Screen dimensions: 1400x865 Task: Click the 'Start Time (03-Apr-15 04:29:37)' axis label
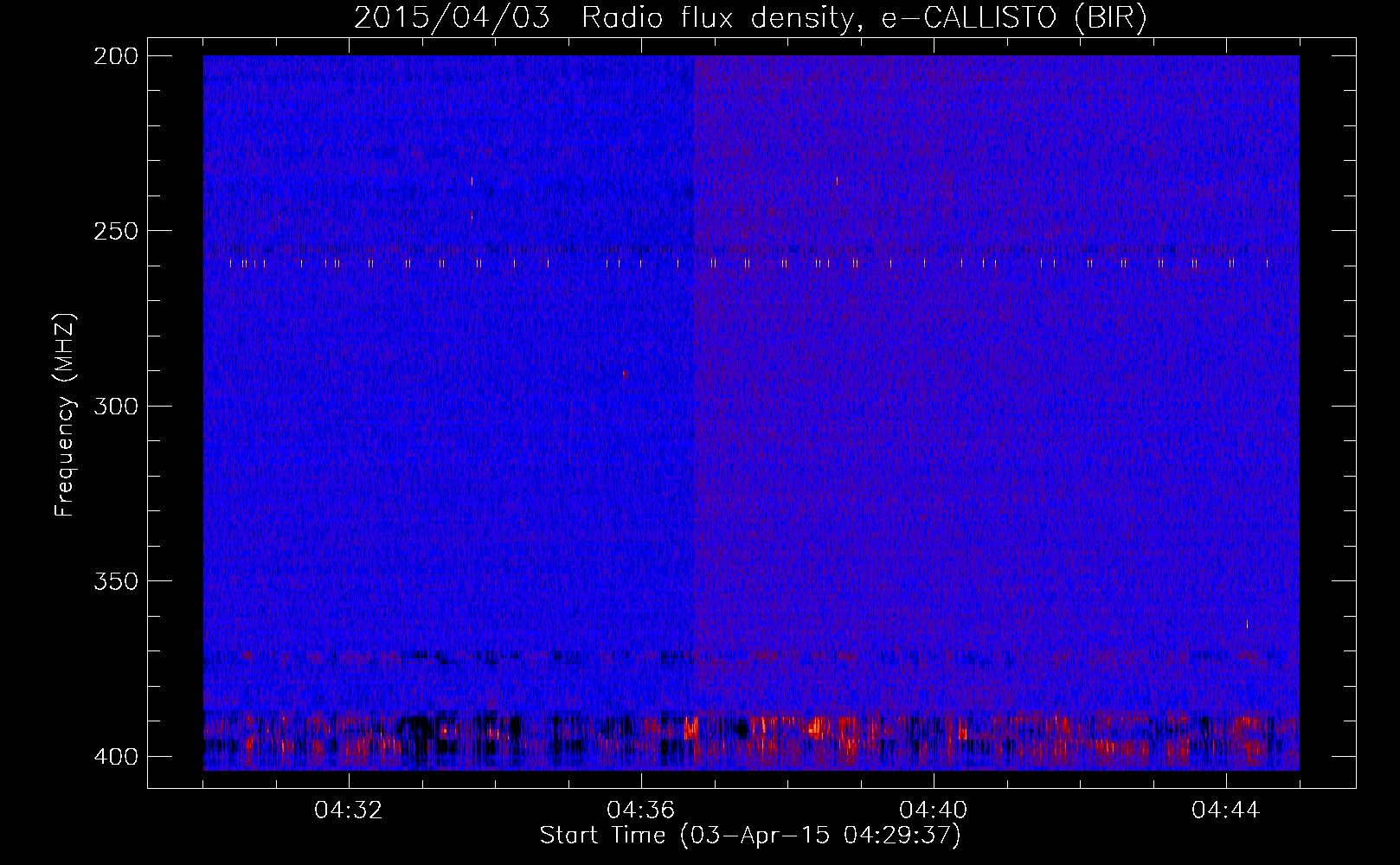tap(750, 836)
